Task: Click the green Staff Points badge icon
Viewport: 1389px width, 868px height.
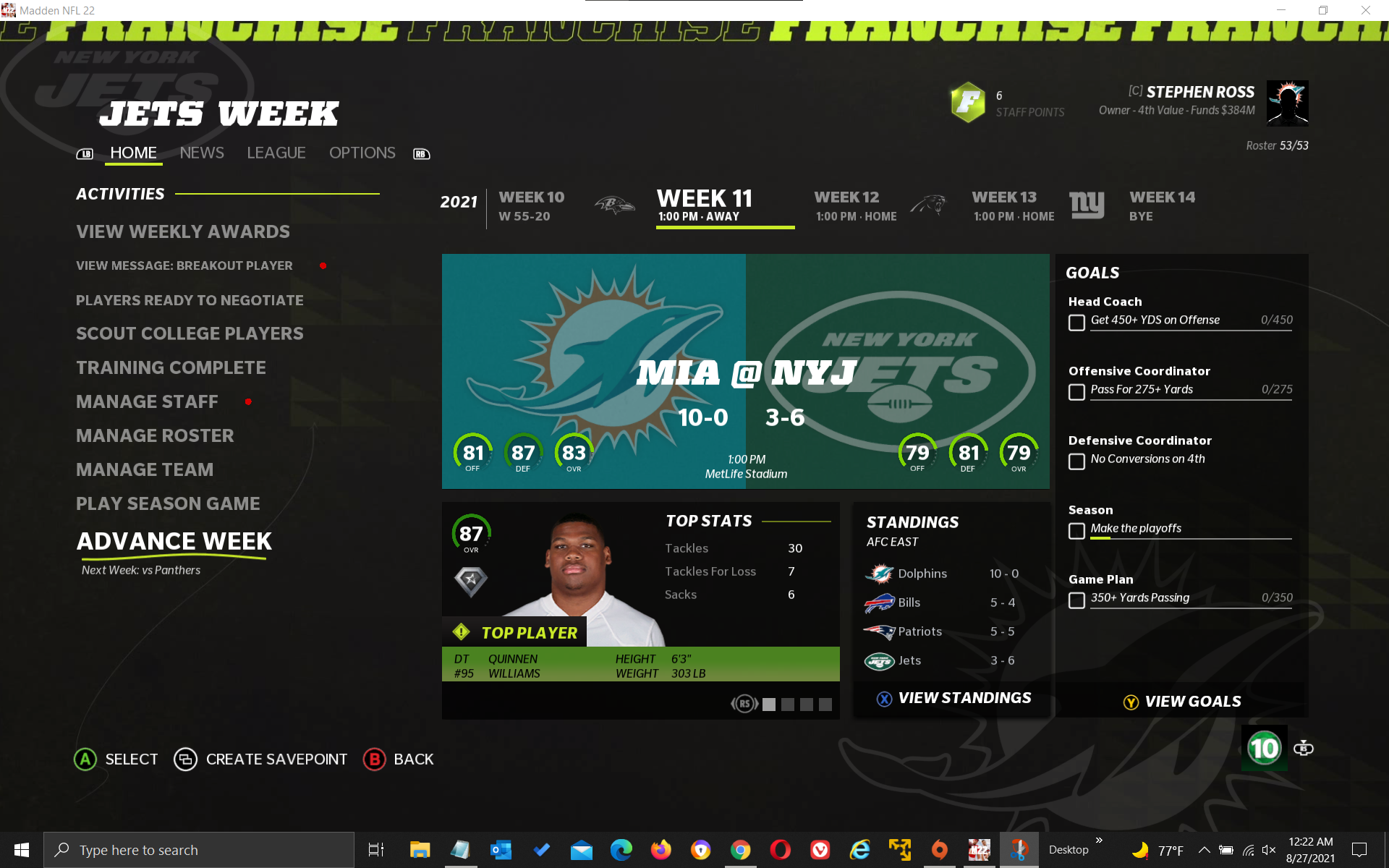Action: (967, 102)
